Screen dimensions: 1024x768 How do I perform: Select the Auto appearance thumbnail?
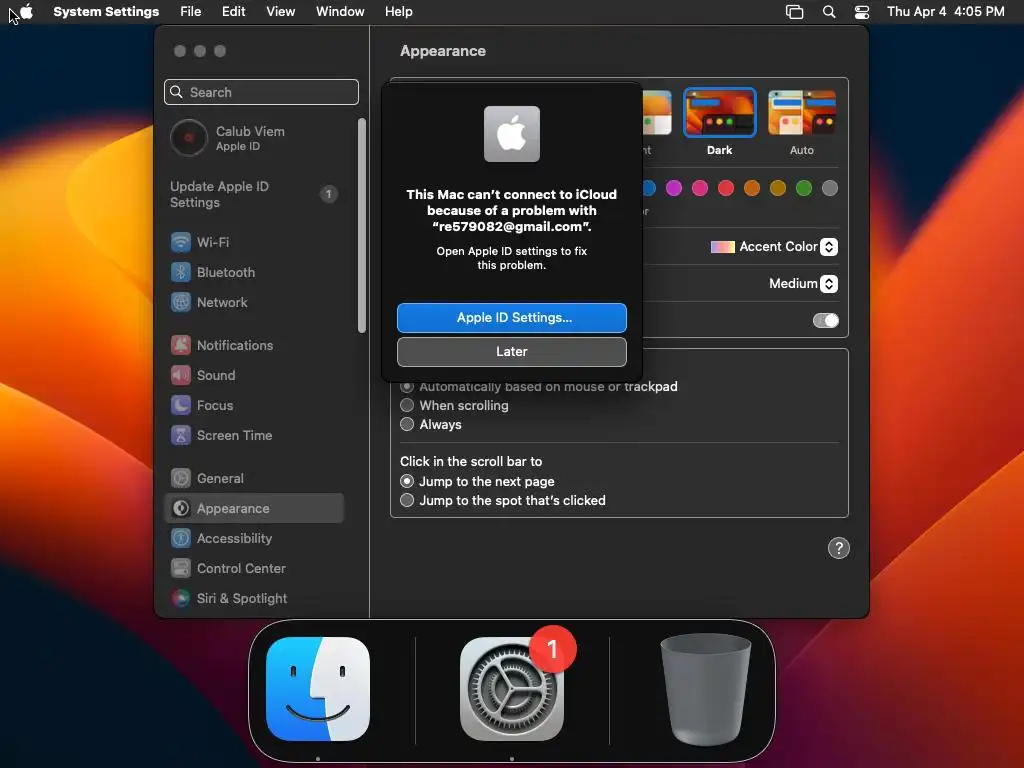[802, 112]
